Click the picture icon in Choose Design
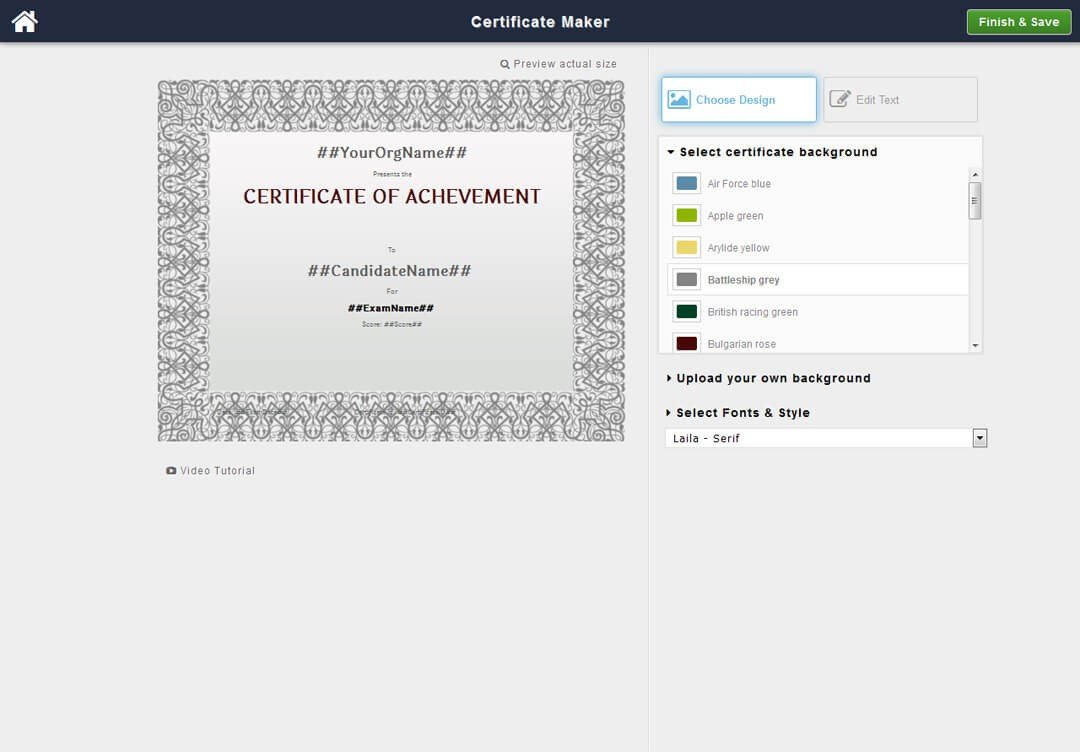Viewport: 1080px width, 752px height. point(679,99)
